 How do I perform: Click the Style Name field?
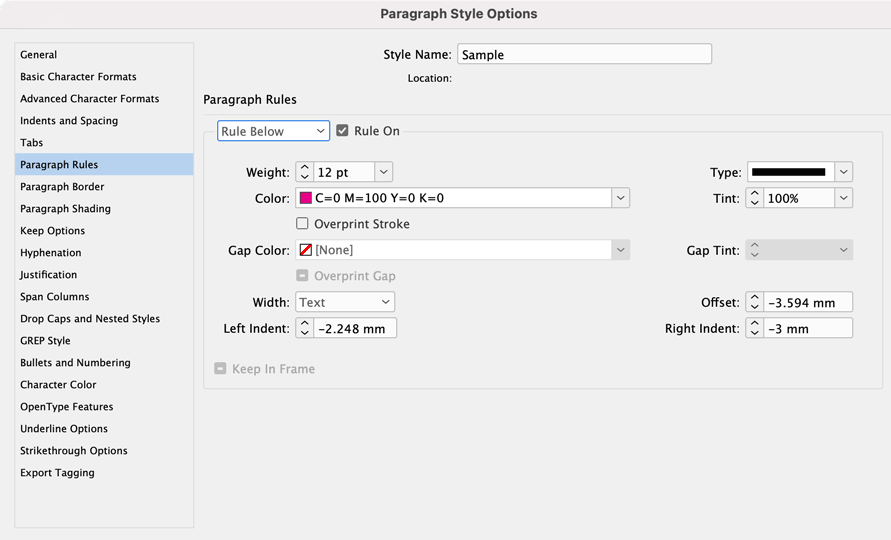[584, 54]
